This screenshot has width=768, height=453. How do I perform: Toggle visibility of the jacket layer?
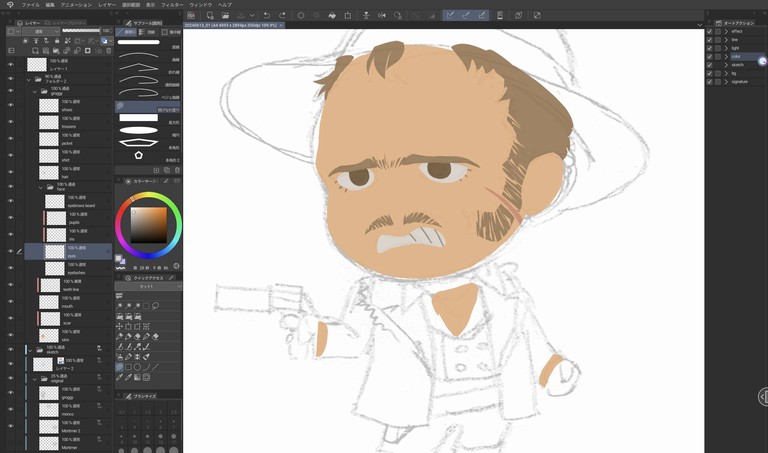tap(10, 139)
